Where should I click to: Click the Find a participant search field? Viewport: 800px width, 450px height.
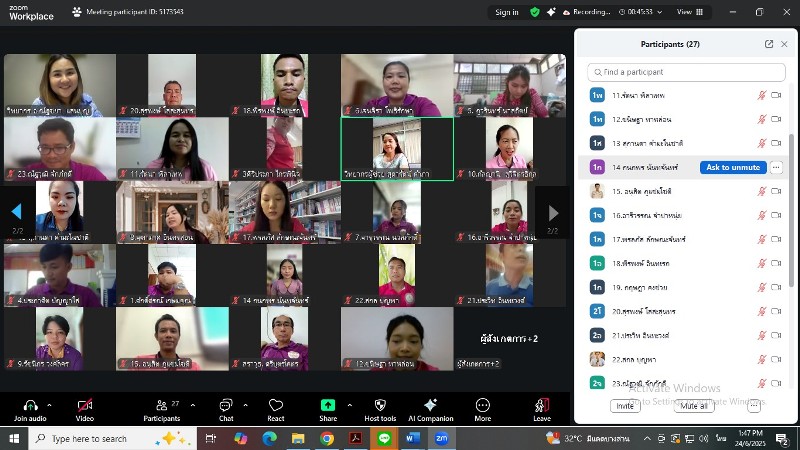coord(686,72)
